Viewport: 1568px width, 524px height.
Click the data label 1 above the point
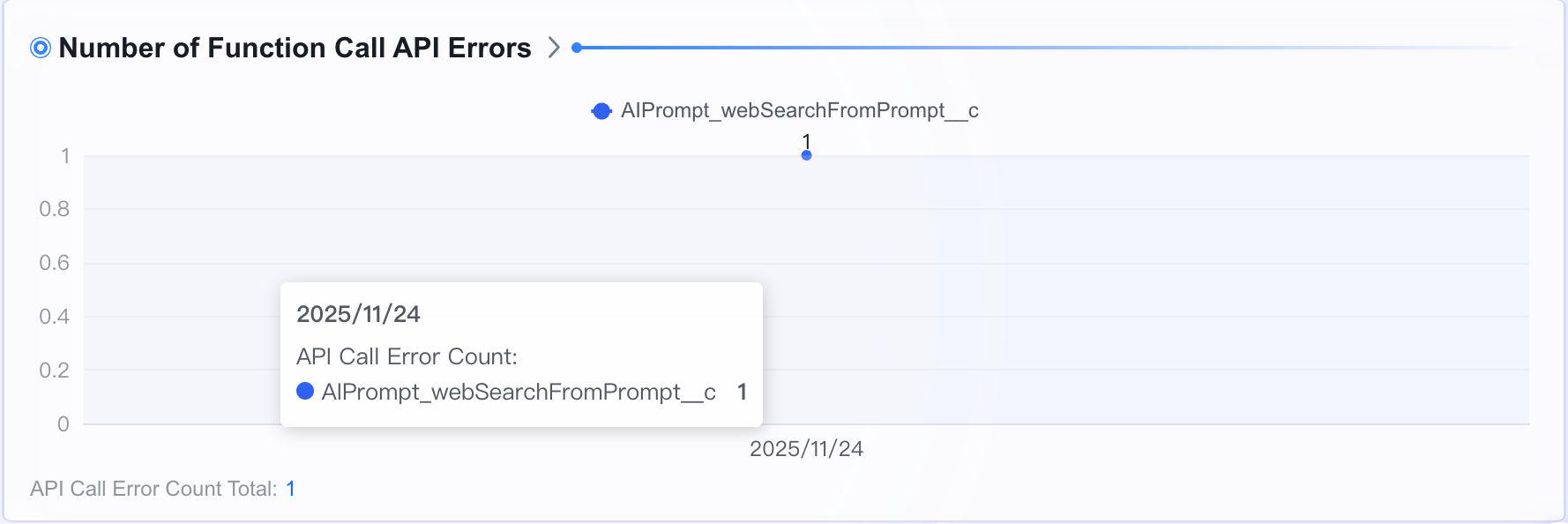pos(806,141)
